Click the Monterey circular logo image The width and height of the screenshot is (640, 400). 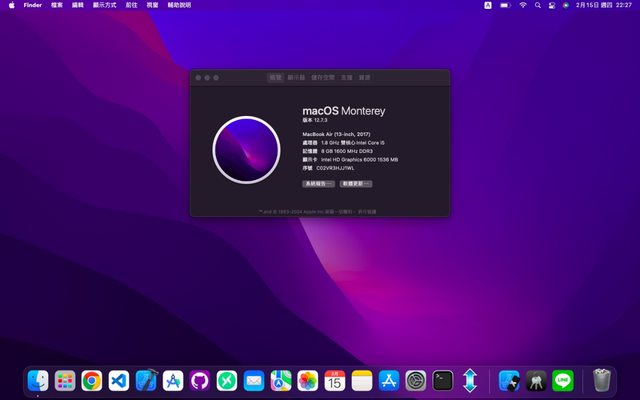tap(246, 150)
